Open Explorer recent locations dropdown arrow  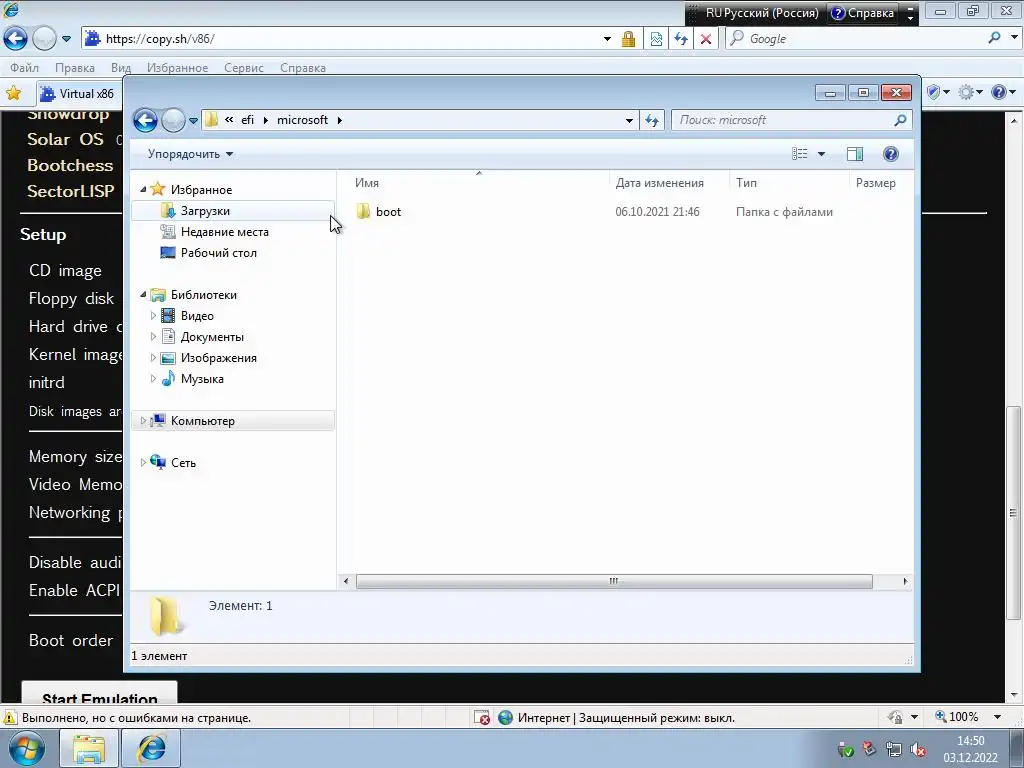(x=193, y=121)
